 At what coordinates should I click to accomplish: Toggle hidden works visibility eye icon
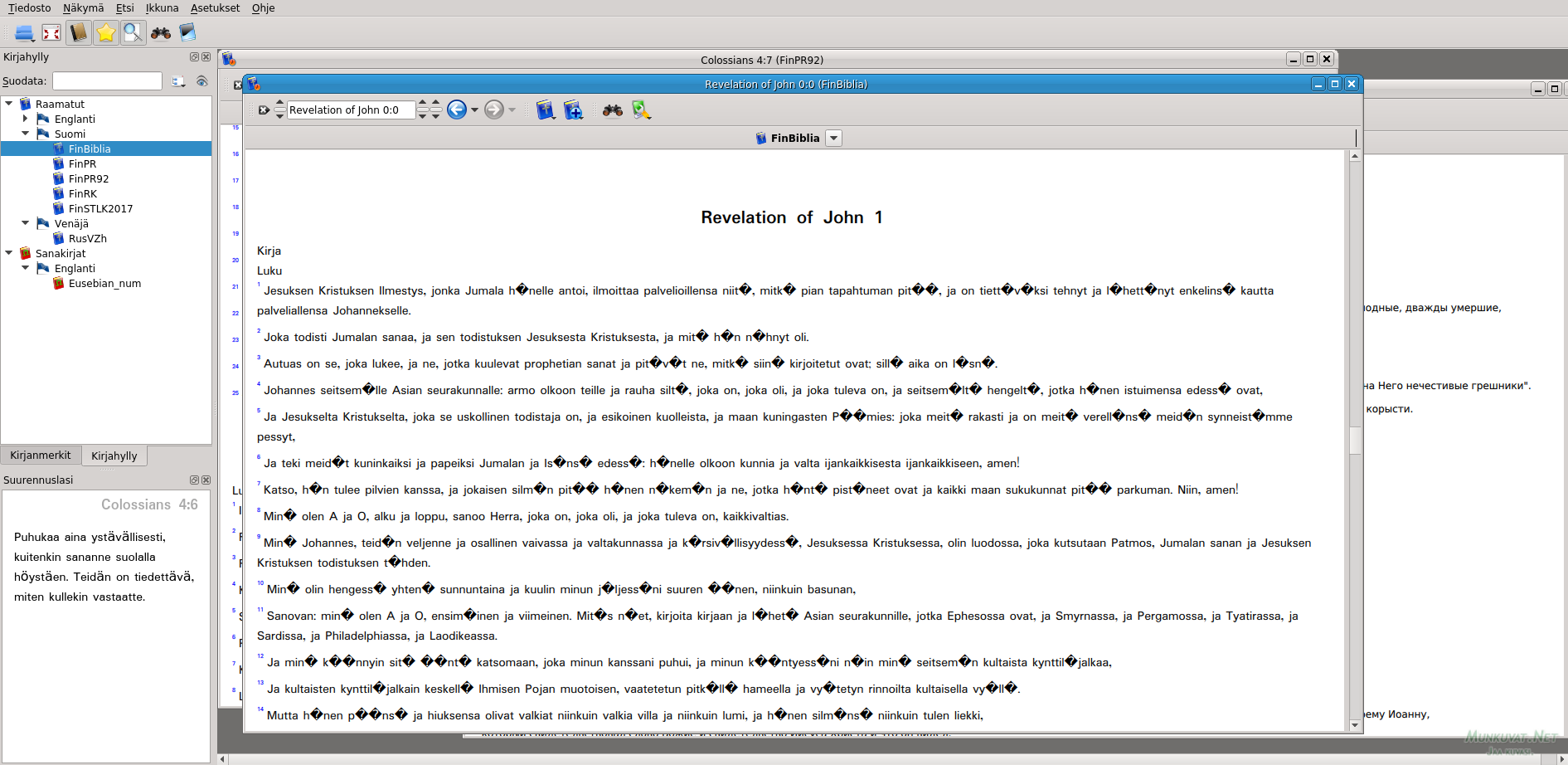pyautogui.click(x=201, y=81)
